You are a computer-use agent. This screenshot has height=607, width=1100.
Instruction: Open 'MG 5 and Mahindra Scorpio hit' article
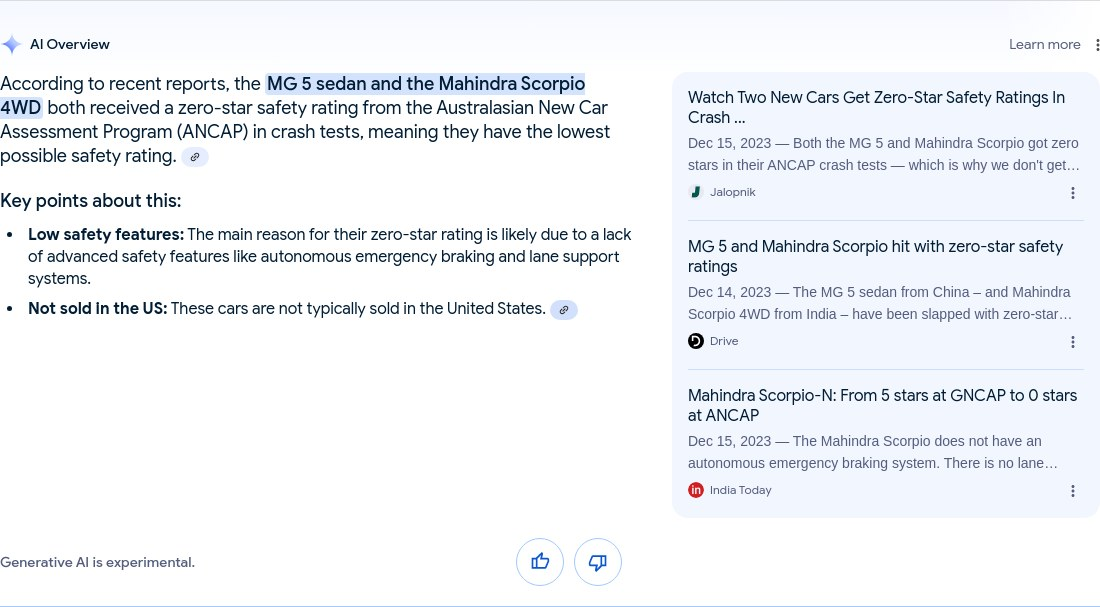[x=875, y=256]
